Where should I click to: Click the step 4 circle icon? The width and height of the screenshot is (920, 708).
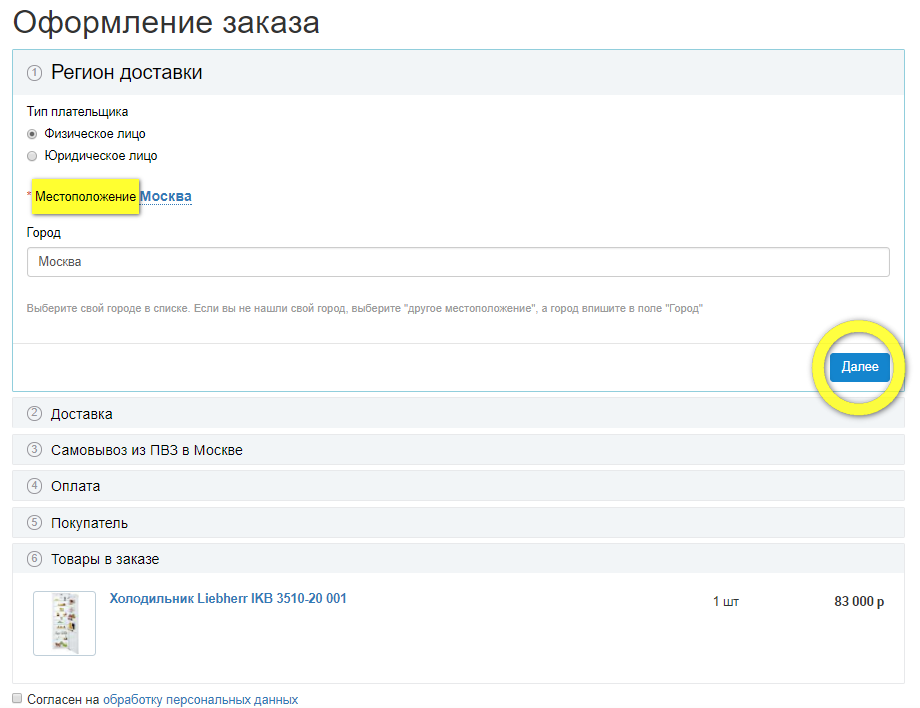[35, 486]
